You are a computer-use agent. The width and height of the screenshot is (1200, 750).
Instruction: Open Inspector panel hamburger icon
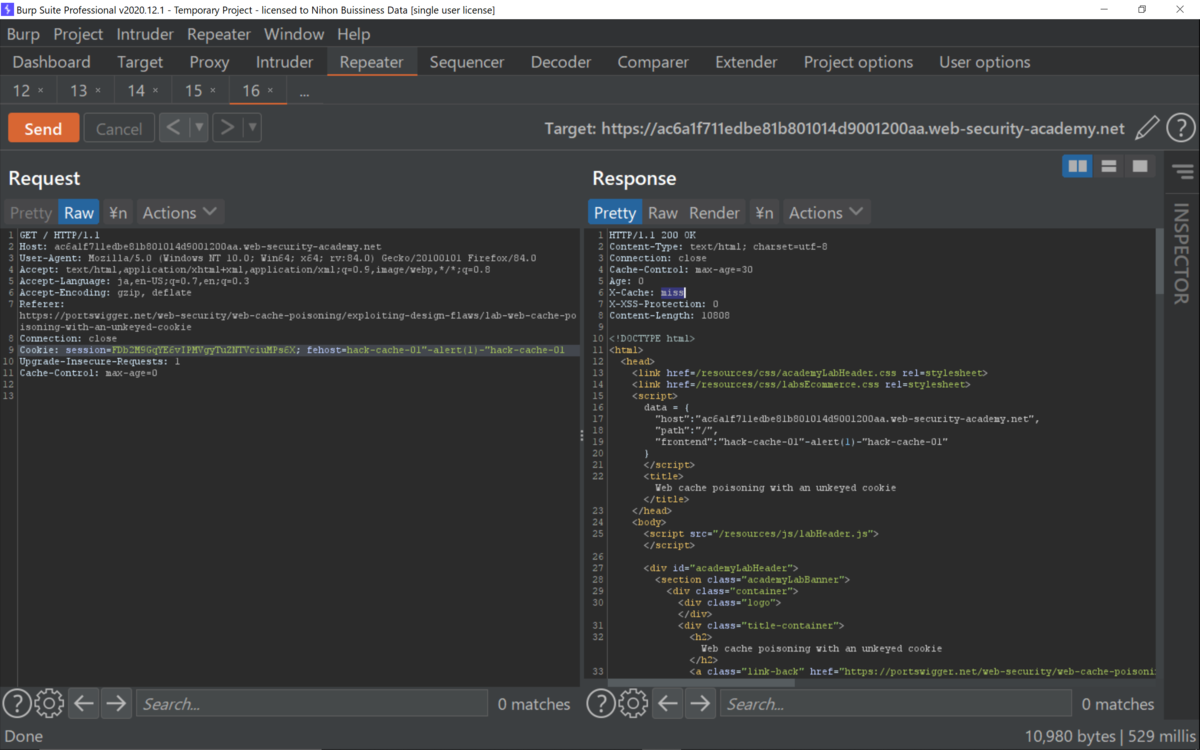[x=1183, y=172]
